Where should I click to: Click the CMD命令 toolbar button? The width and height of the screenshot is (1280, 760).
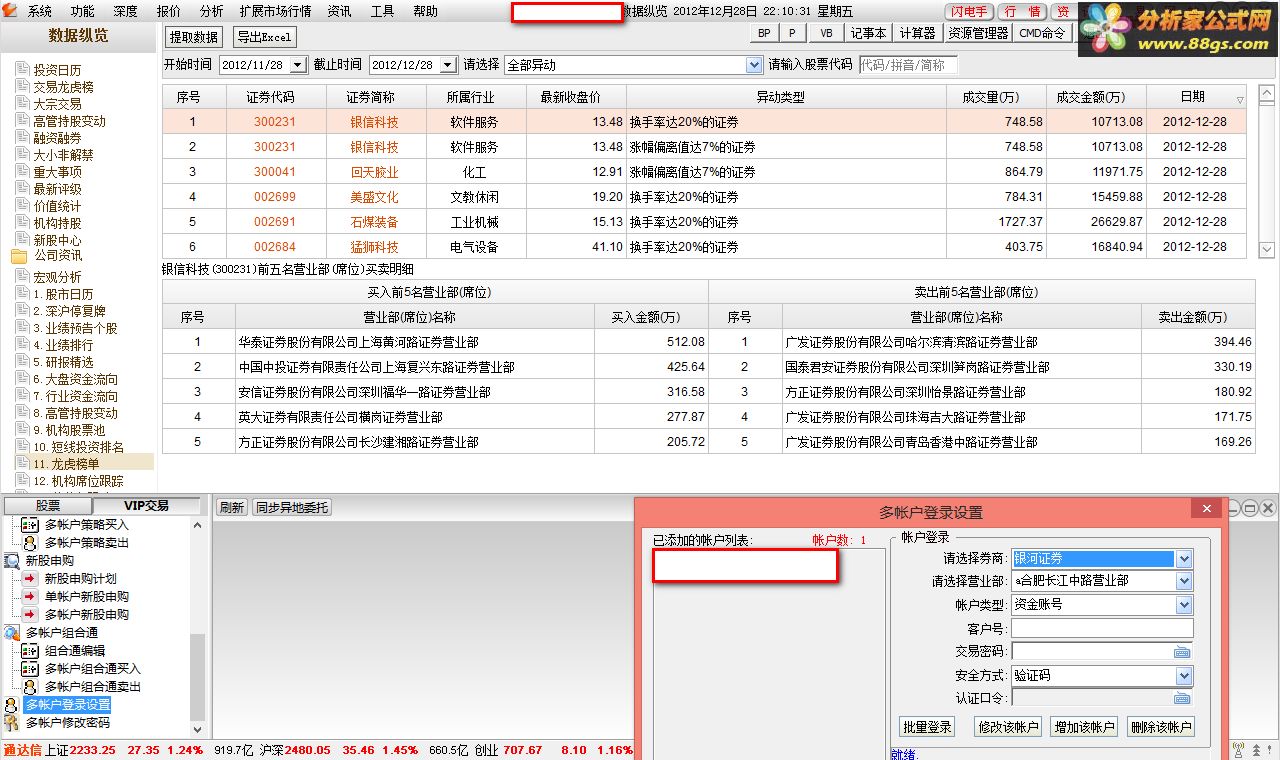click(1042, 33)
